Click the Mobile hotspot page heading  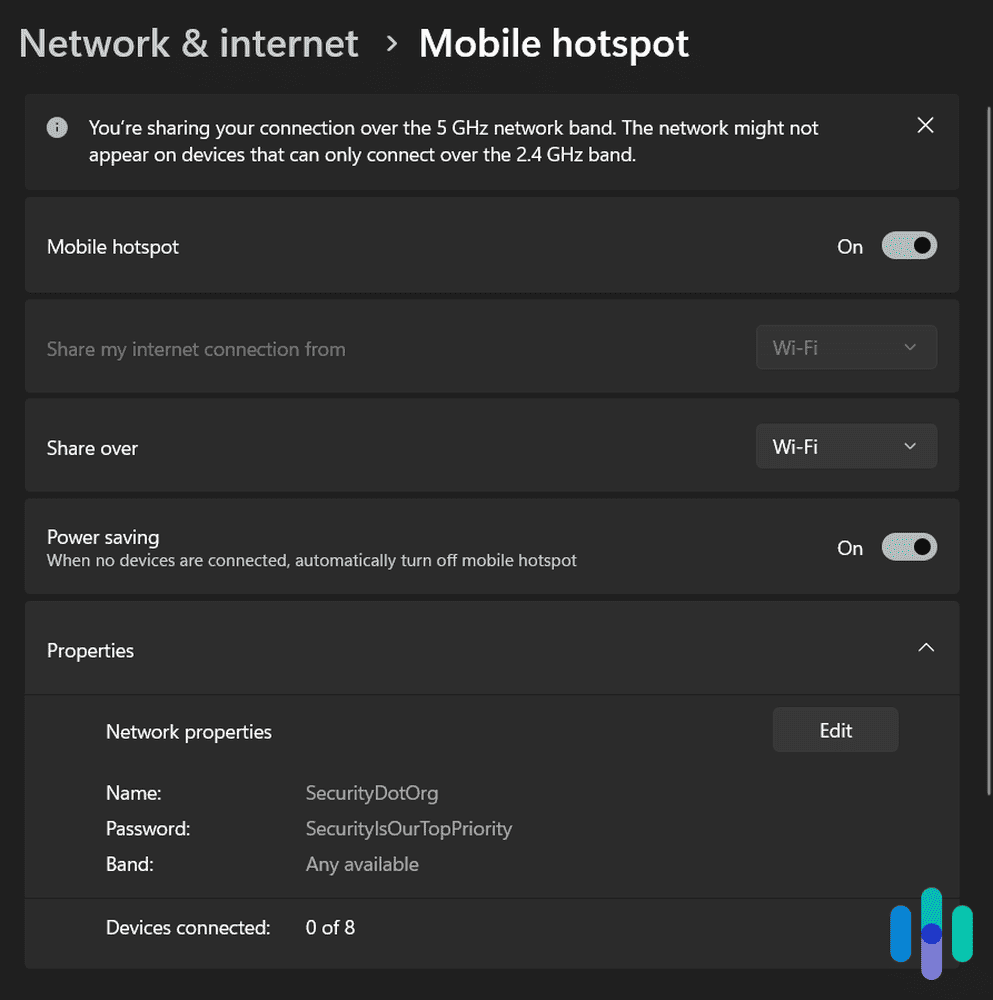click(x=554, y=43)
